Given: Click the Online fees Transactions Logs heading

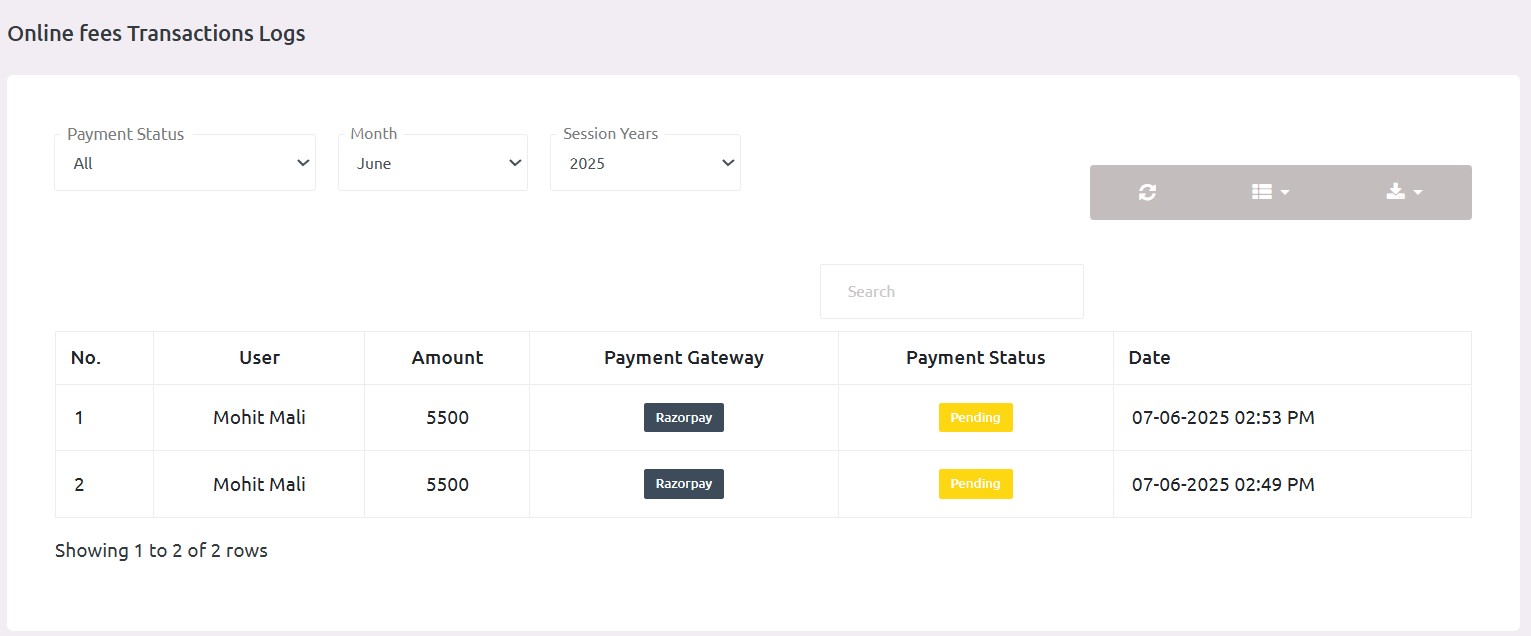Looking at the screenshot, I should [156, 34].
